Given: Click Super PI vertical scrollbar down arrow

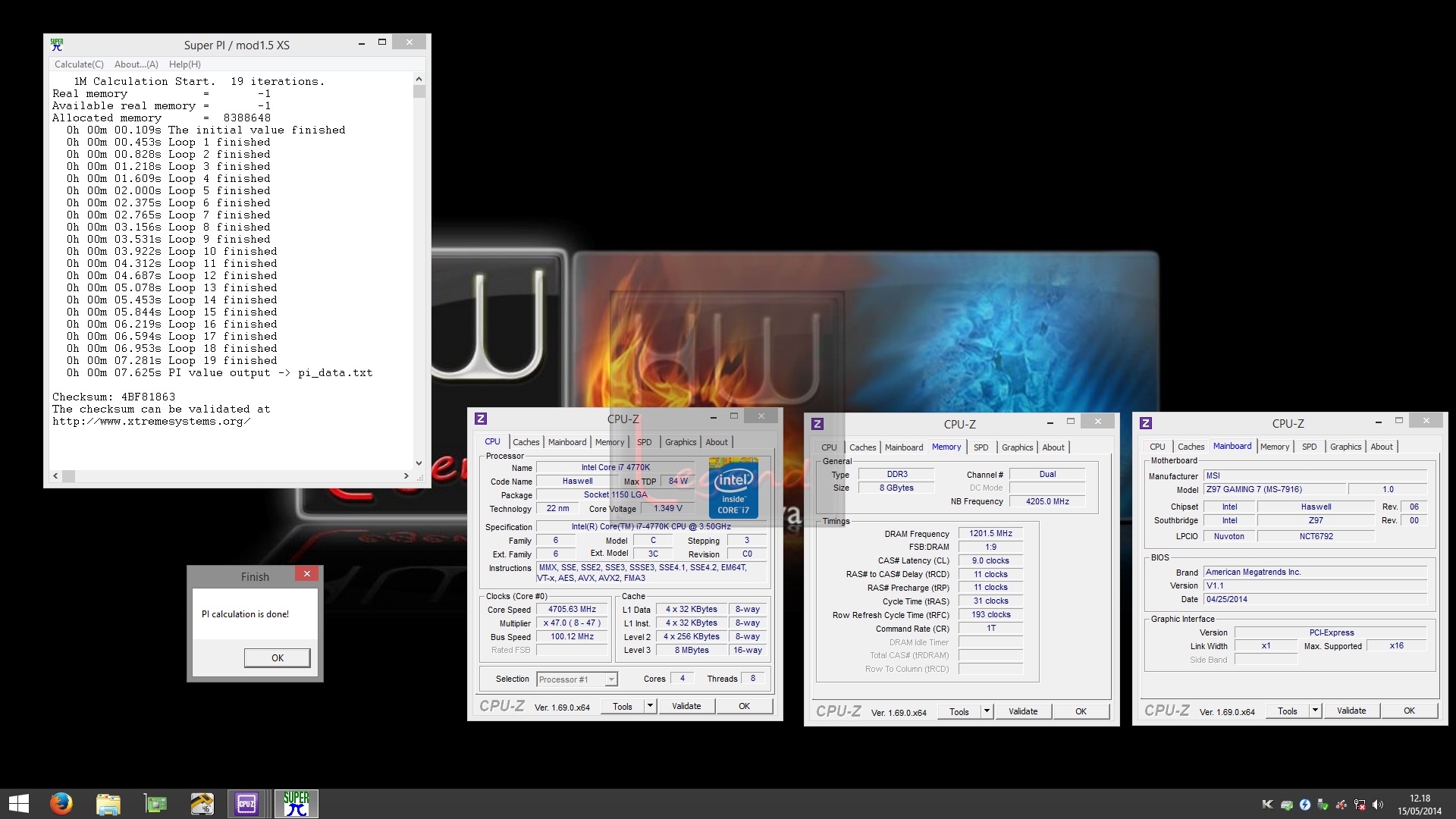Looking at the screenshot, I should (x=419, y=463).
